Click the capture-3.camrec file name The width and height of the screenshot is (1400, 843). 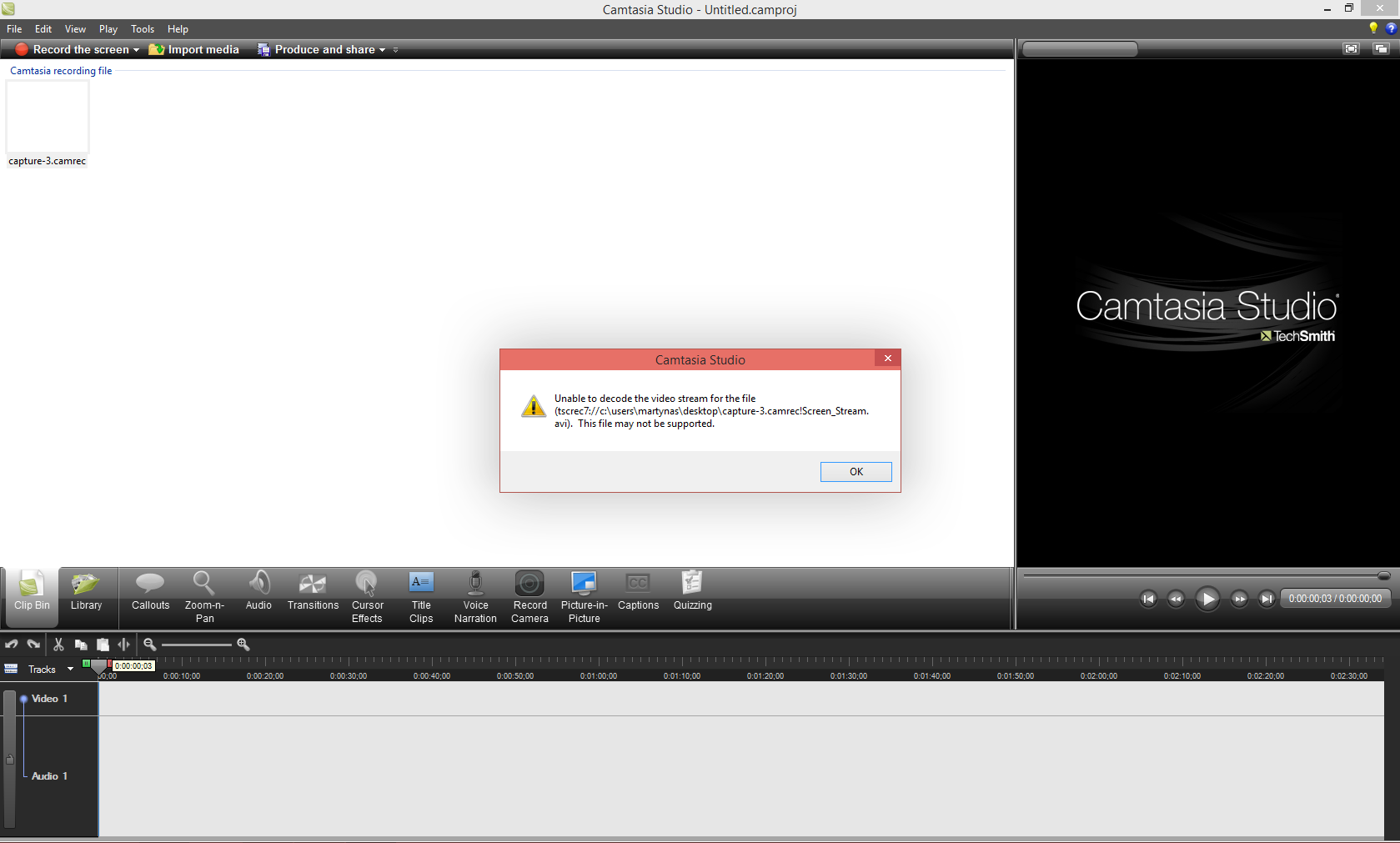pos(48,161)
